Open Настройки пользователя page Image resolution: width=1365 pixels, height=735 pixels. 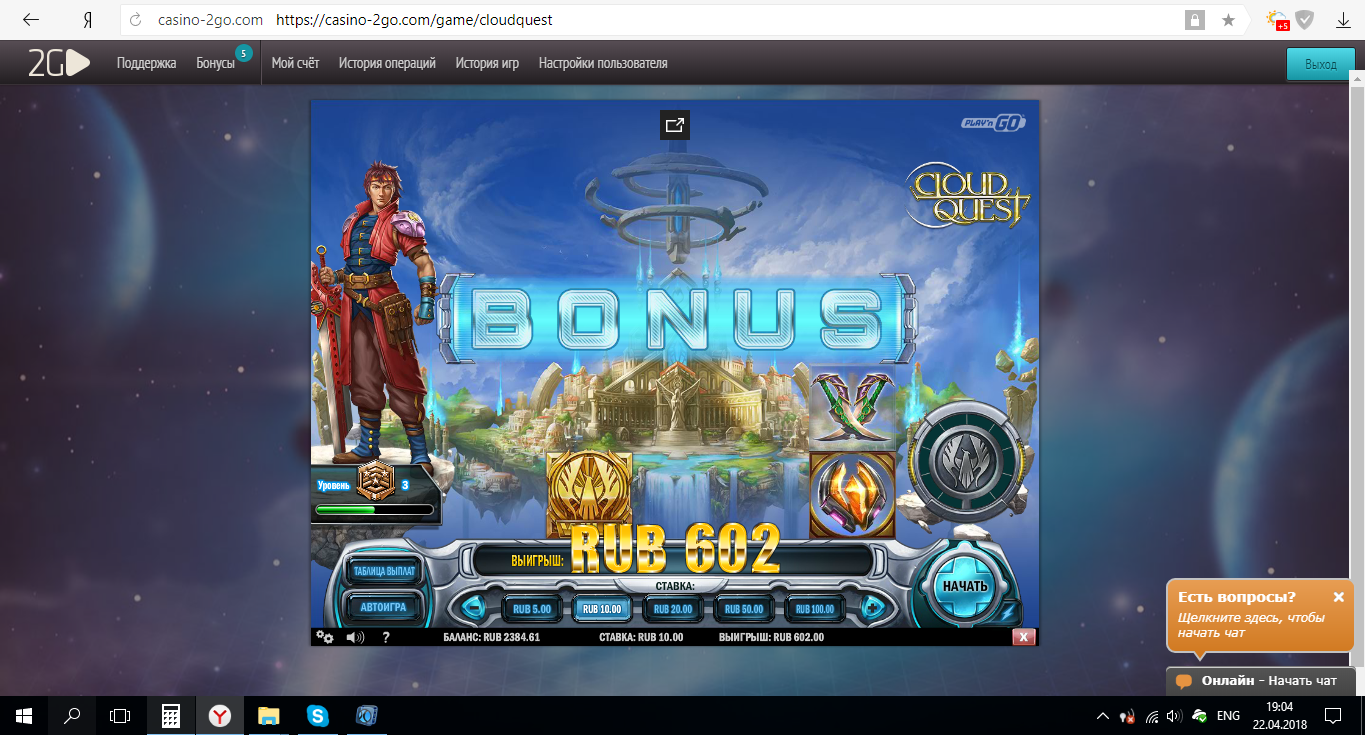pos(603,63)
